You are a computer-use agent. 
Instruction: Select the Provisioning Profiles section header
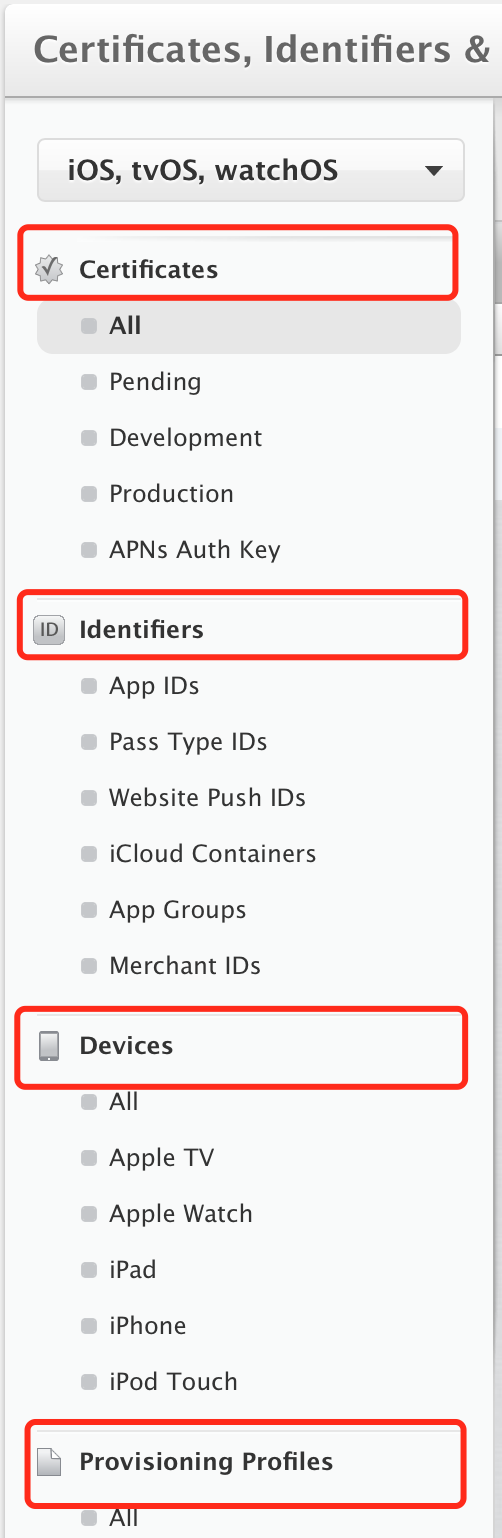[x=206, y=1462]
